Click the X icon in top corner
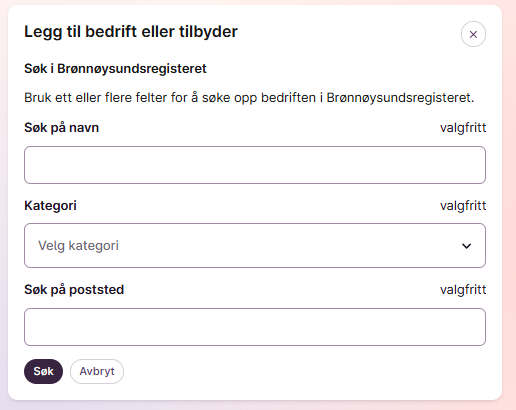Screen dimensions: 516x410 pos(473,34)
